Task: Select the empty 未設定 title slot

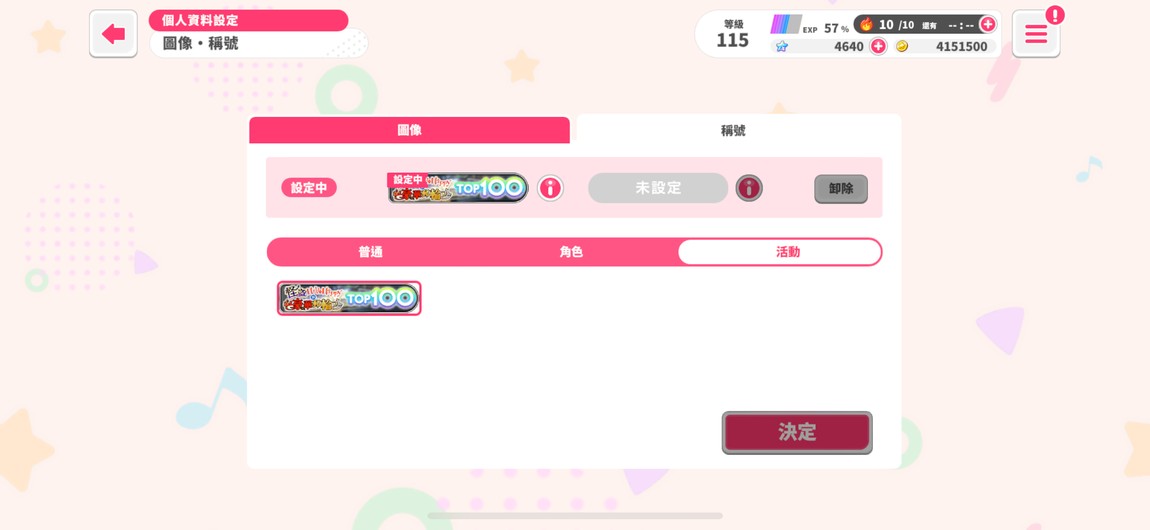Action: click(658, 188)
